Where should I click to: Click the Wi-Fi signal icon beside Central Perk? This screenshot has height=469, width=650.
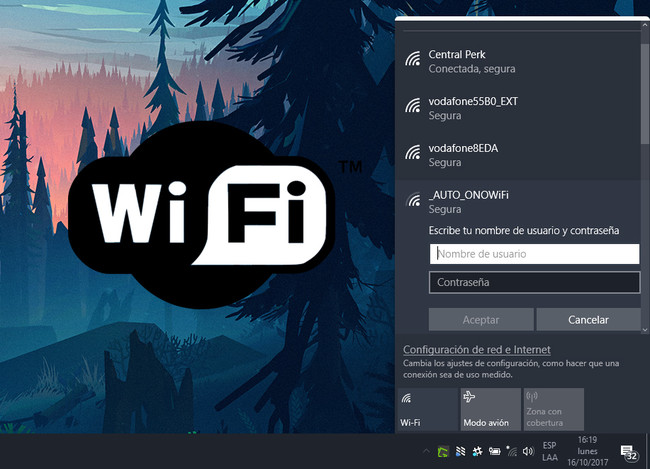(413, 59)
